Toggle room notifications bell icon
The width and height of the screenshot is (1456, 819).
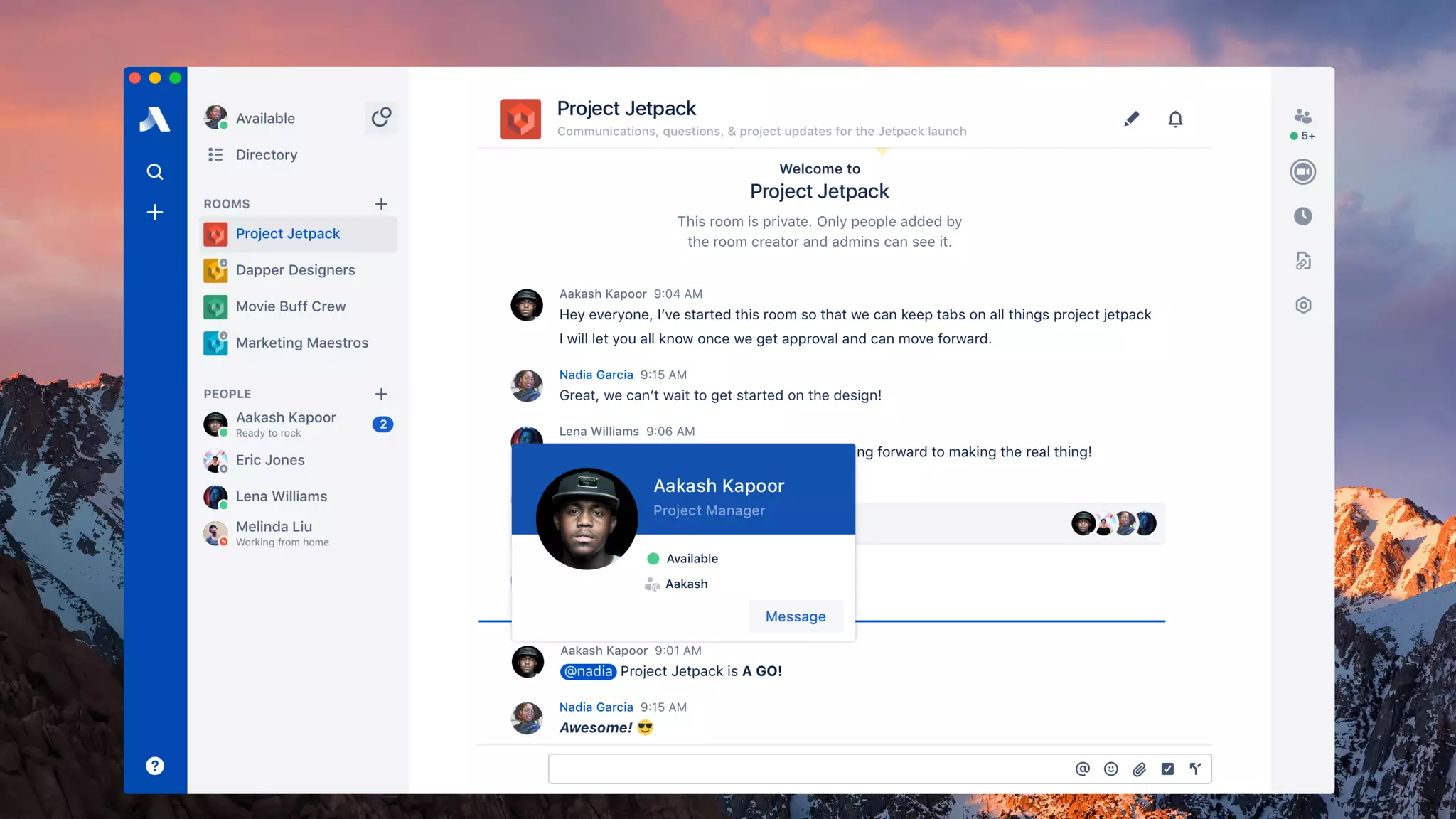point(1175,119)
